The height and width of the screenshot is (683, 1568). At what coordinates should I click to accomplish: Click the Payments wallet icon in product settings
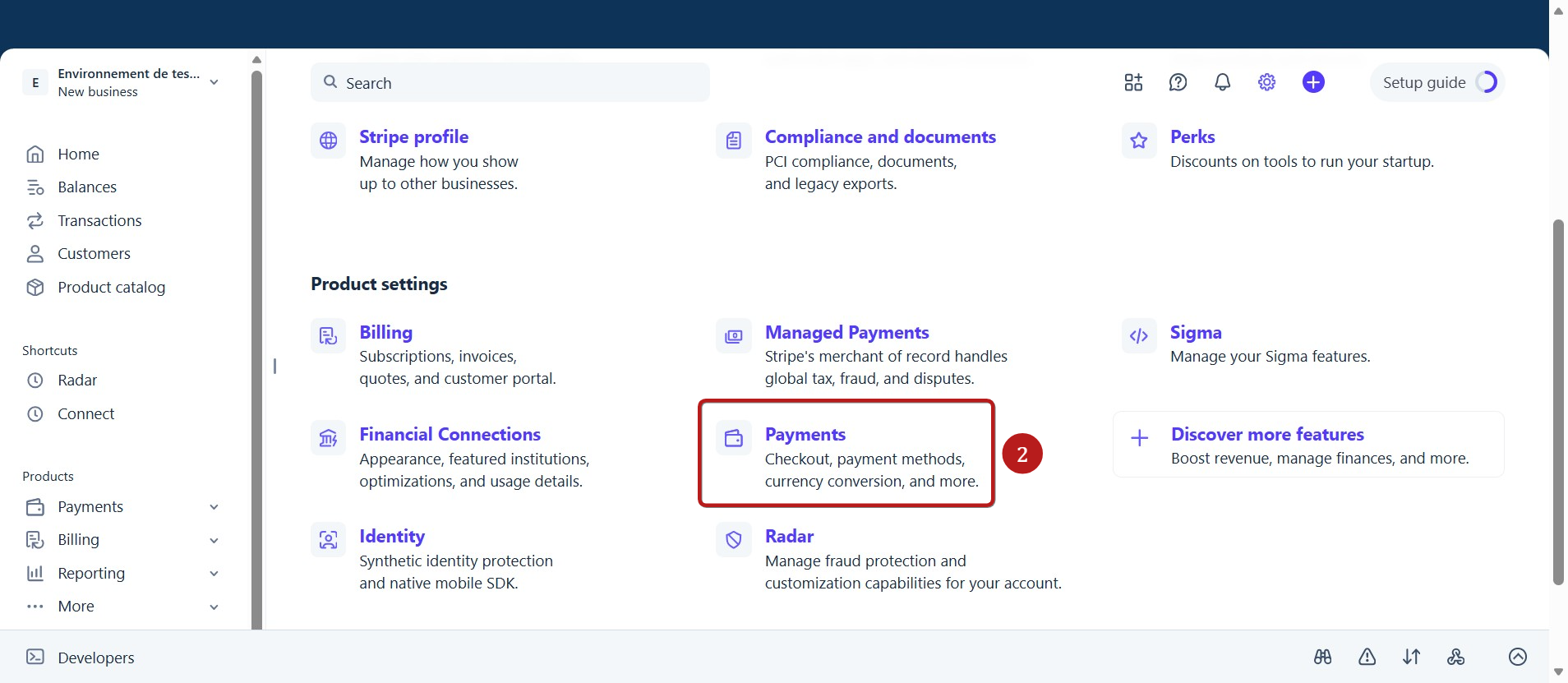(734, 438)
